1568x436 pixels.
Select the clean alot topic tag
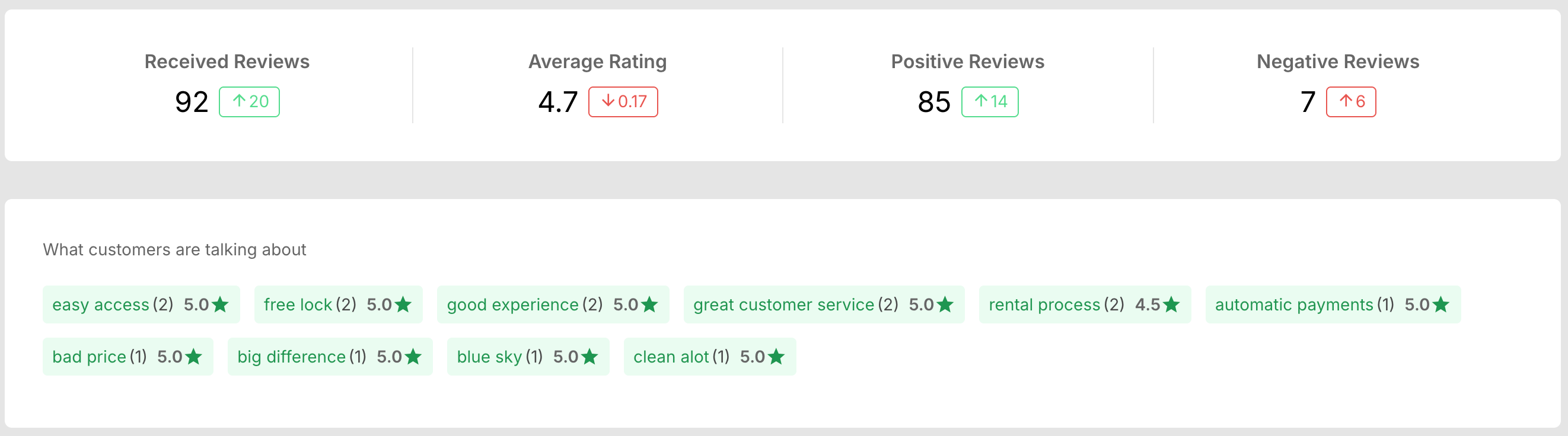[709, 357]
